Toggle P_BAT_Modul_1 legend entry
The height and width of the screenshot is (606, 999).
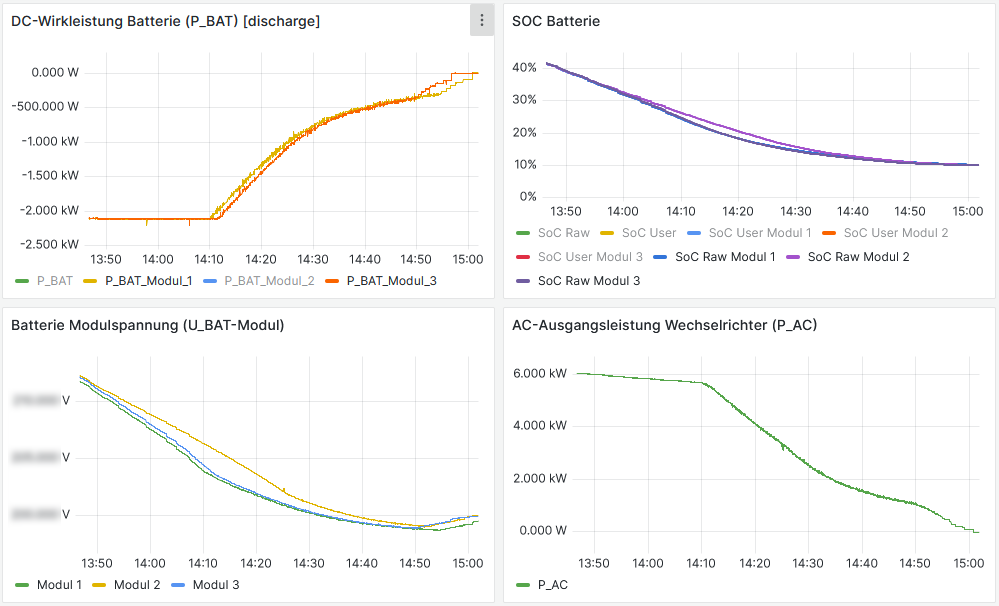point(148,281)
